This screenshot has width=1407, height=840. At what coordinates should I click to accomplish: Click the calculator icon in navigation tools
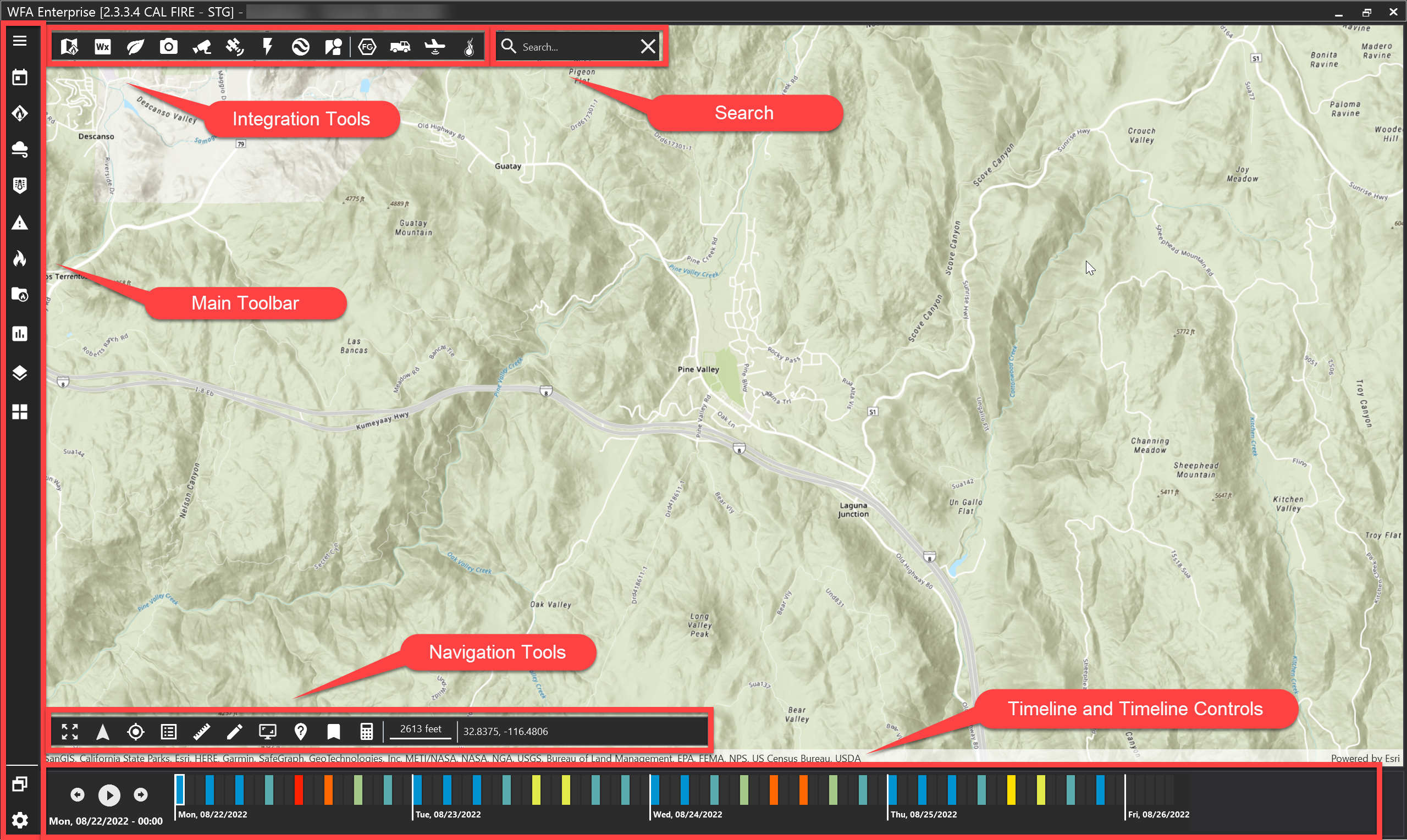pyautogui.click(x=366, y=731)
